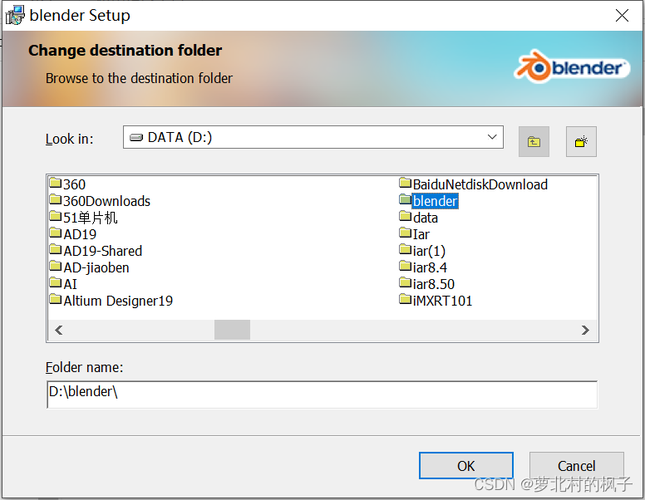Select the data folder
Image resolution: width=645 pixels, height=500 pixels.
(419, 218)
